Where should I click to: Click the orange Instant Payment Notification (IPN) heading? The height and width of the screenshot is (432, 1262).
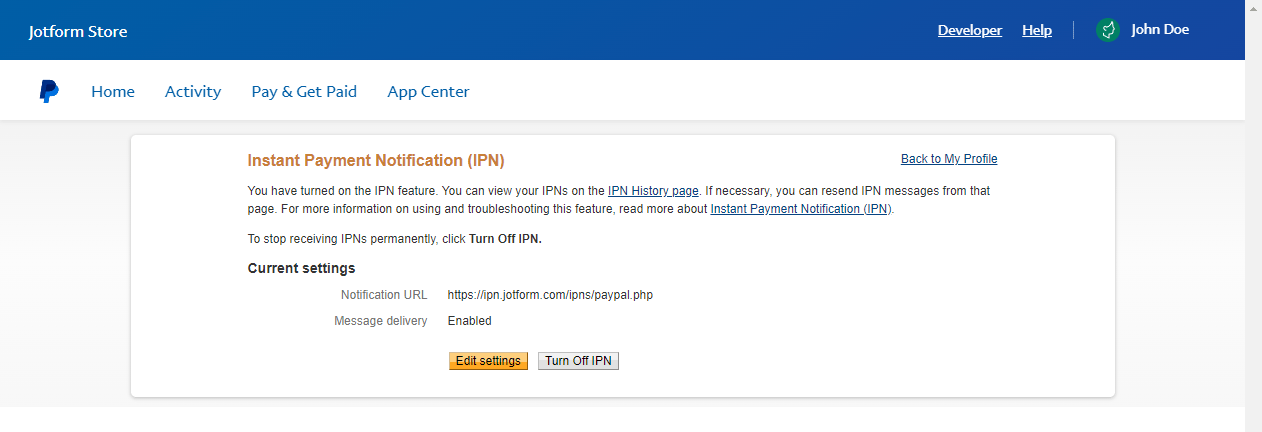(375, 160)
